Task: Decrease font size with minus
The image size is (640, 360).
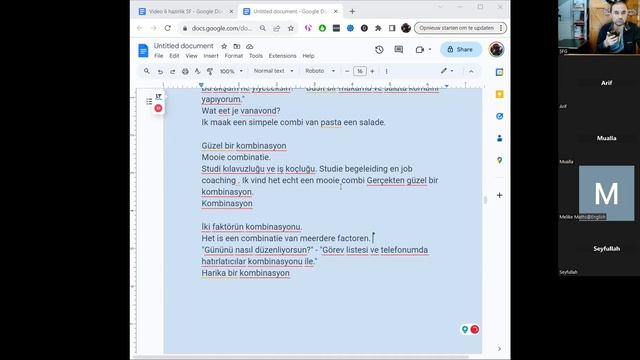Action: click(347, 71)
